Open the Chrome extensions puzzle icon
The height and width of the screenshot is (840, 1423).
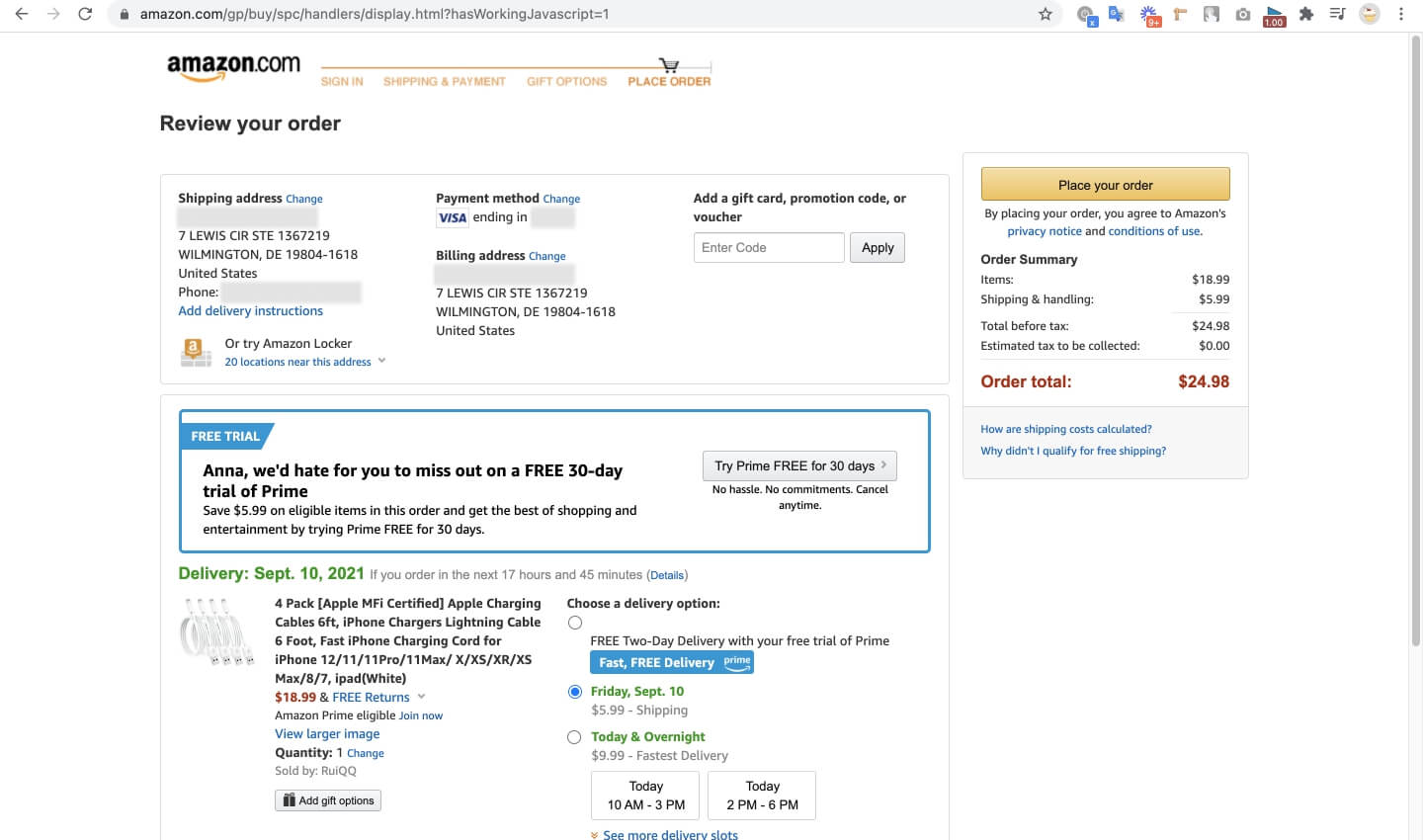point(1306,14)
